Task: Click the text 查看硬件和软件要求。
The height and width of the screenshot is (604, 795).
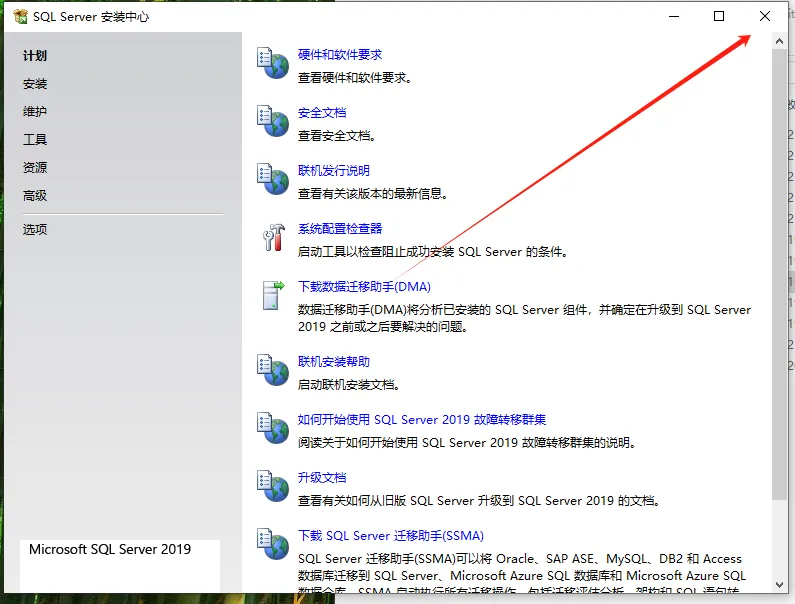Action: pos(355,78)
